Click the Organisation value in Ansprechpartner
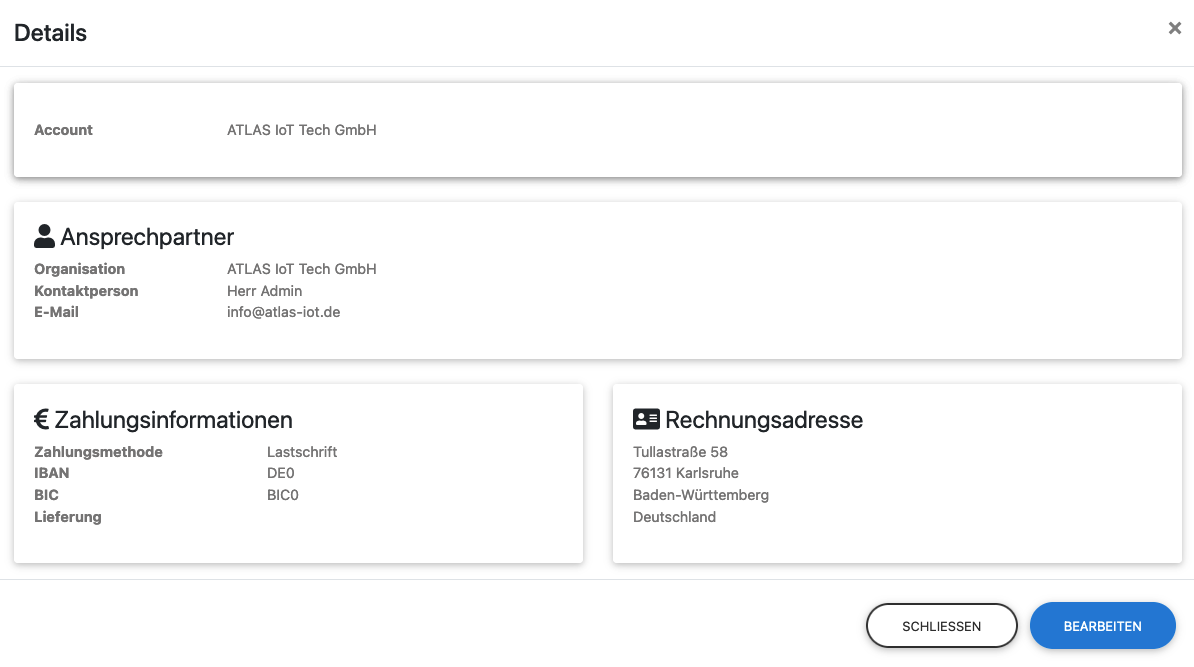 (301, 269)
